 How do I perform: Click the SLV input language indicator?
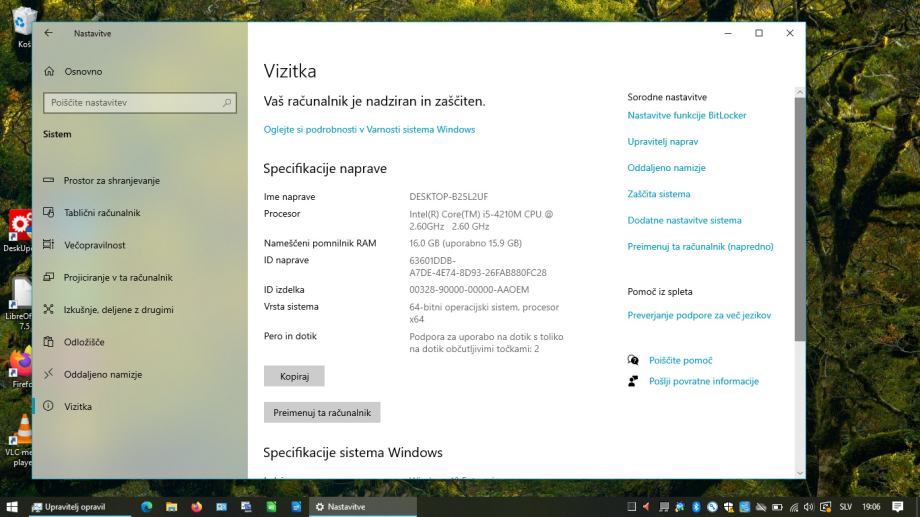[845, 506]
